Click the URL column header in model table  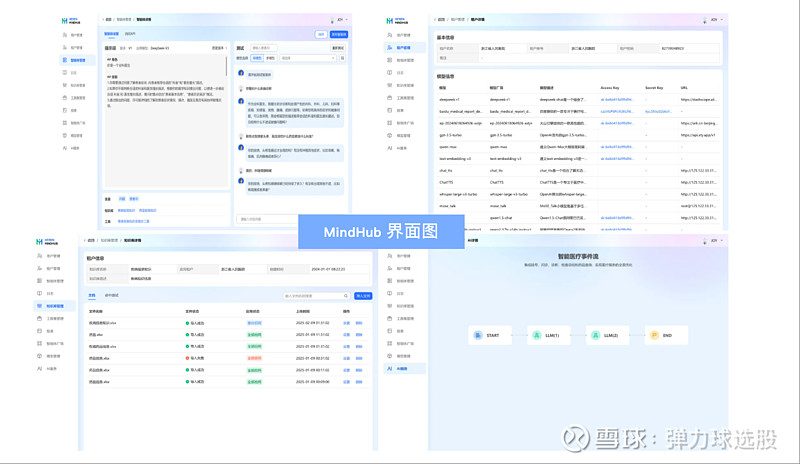[684, 88]
